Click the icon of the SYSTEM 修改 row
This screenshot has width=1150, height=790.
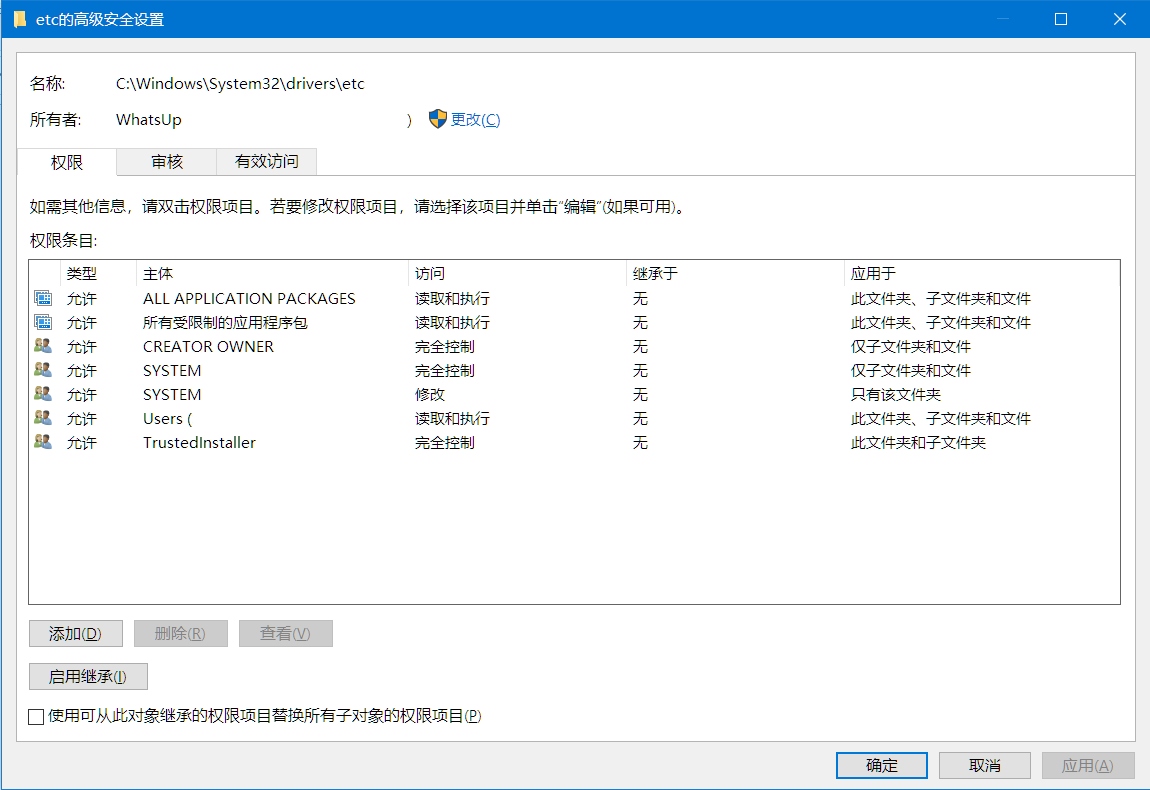click(x=43, y=394)
